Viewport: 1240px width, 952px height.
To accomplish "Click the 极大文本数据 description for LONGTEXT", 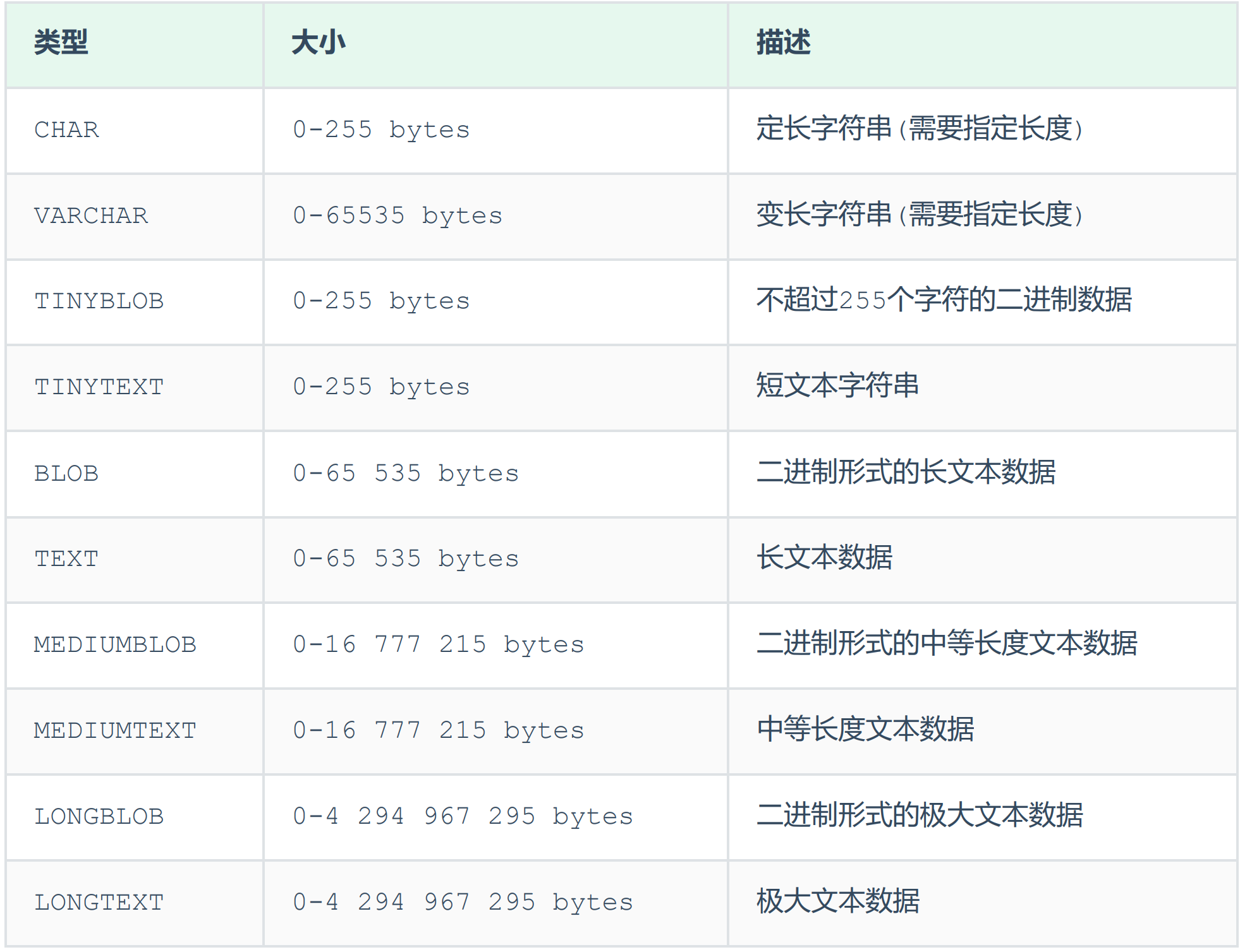I will point(837,901).
